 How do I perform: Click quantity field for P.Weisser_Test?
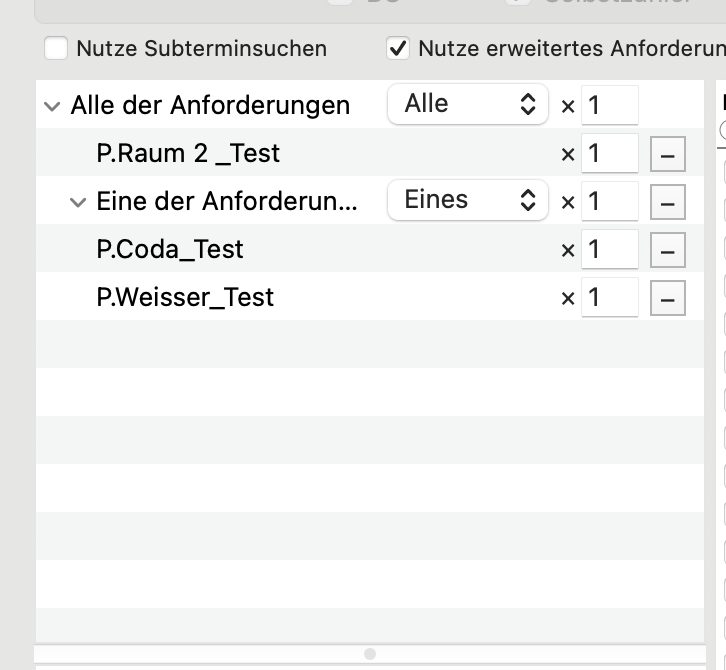[610, 297]
